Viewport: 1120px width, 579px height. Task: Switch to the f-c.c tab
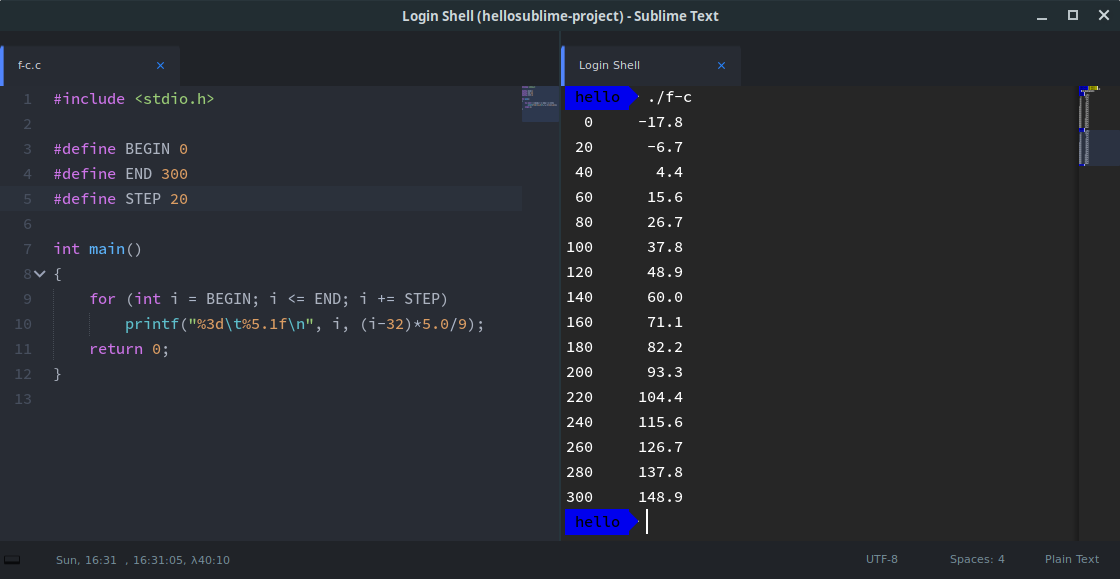(x=90, y=66)
